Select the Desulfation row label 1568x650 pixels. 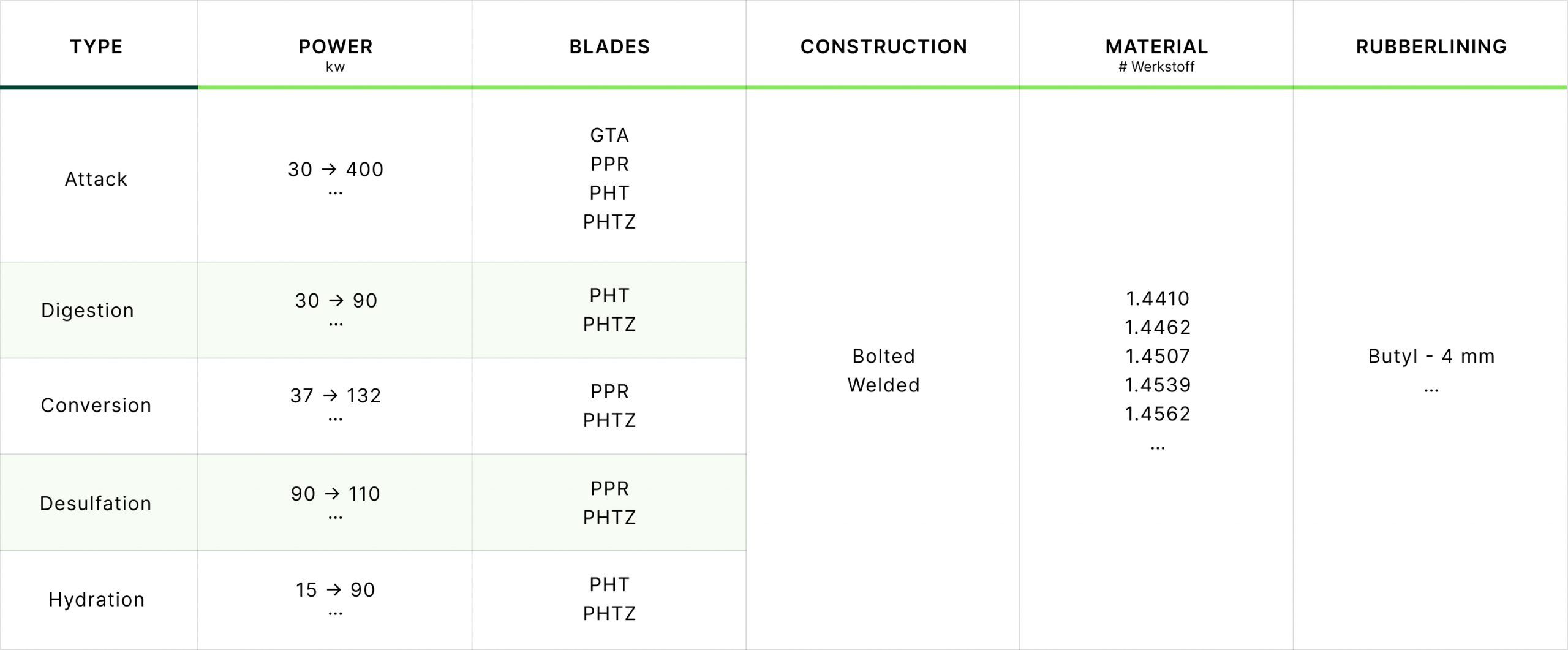(96, 503)
